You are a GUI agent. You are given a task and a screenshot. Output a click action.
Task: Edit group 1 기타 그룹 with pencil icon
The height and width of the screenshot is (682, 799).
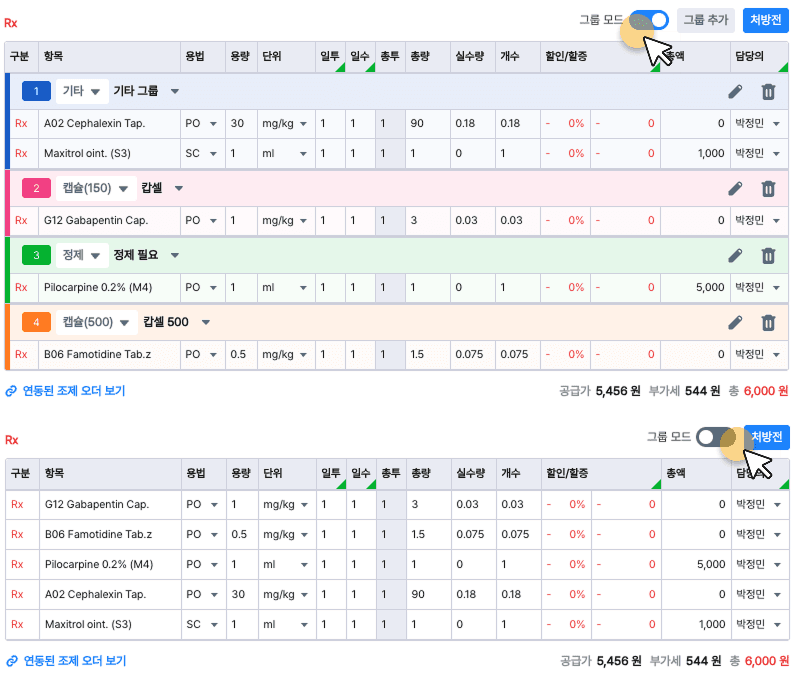[735, 92]
